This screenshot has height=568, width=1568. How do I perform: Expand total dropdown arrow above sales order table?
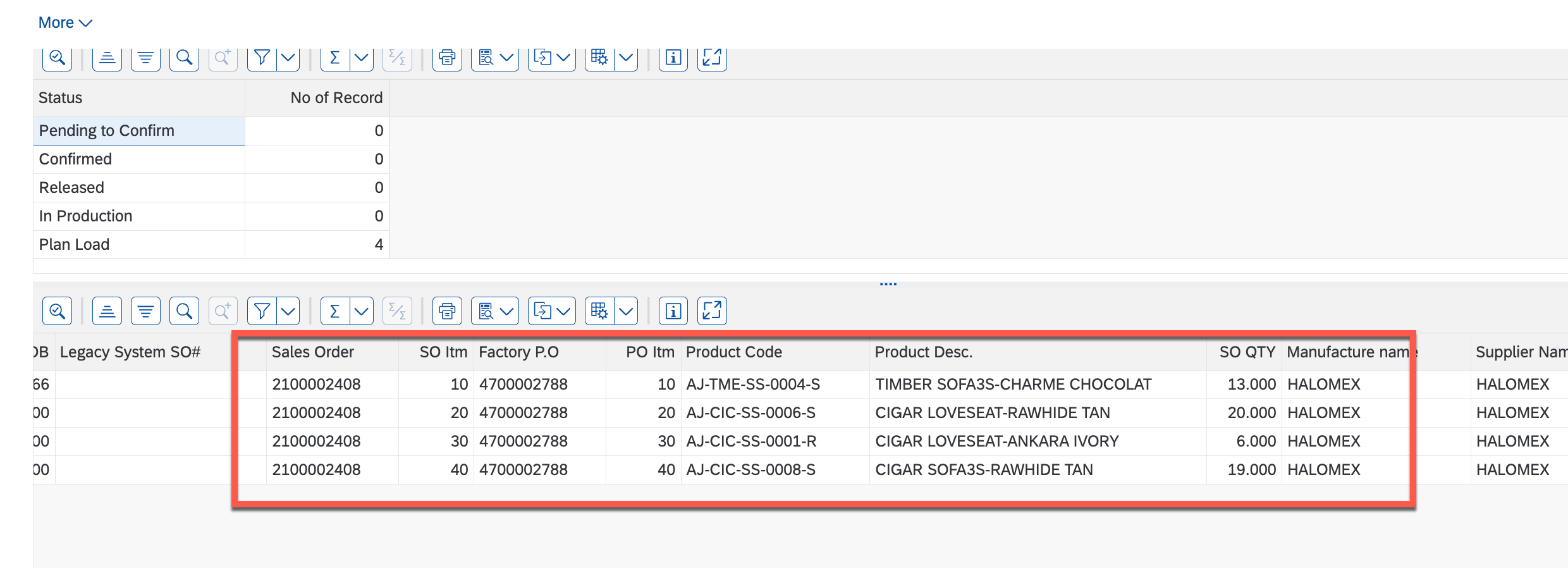tap(362, 311)
